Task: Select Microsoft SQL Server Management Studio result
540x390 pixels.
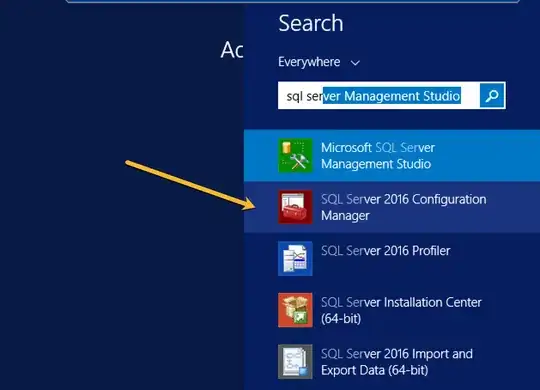Action: pyautogui.click(x=392, y=155)
